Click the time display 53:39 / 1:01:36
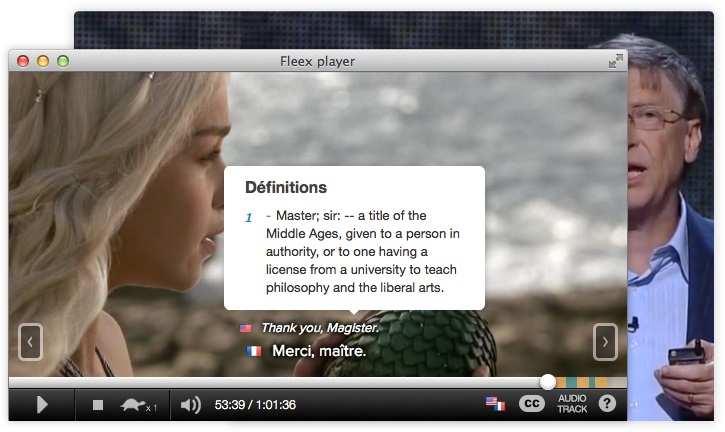Image resolution: width=725 pixels, height=432 pixels. (255, 405)
